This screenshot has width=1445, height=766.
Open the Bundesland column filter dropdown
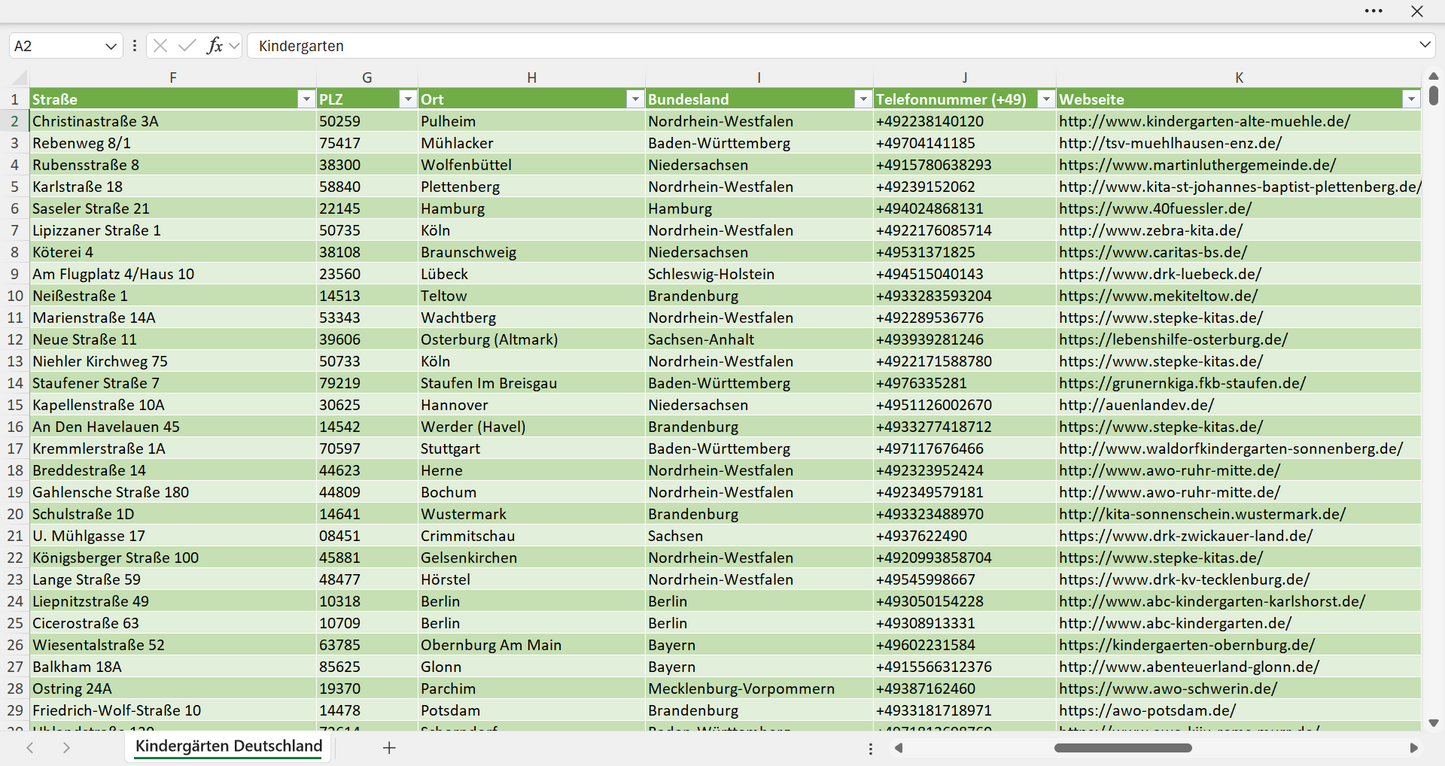862,99
